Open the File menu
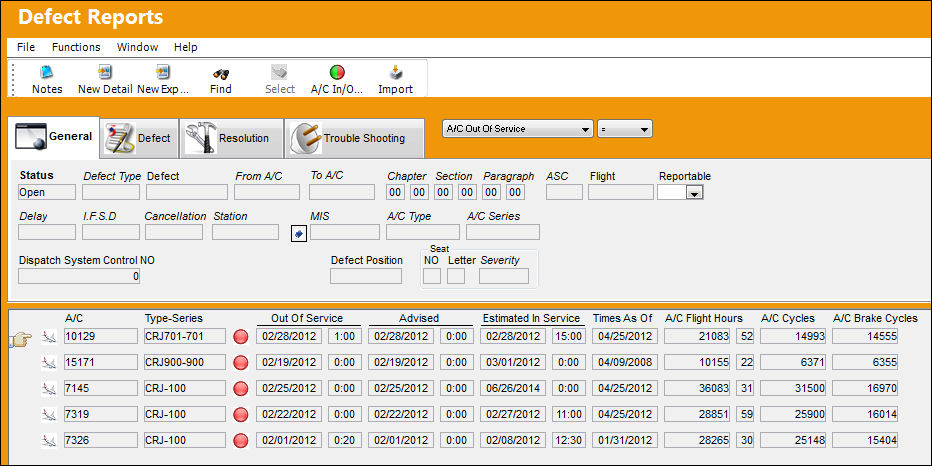 (26, 47)
